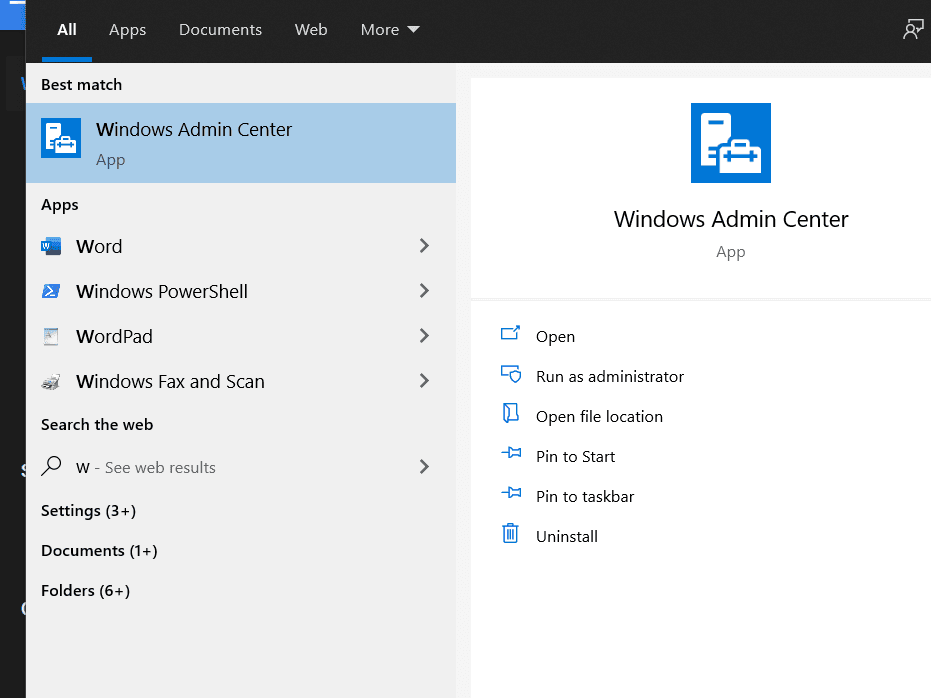Click the 'w - See web results' entry
The image size is (931, 698).
pyautogui.click(x=241, y=467)
